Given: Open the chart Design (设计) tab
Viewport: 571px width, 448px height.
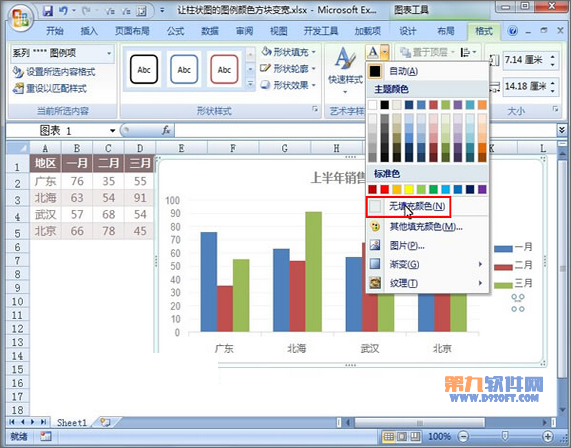Looking at the screenshot, I should [x=408, y=31].
